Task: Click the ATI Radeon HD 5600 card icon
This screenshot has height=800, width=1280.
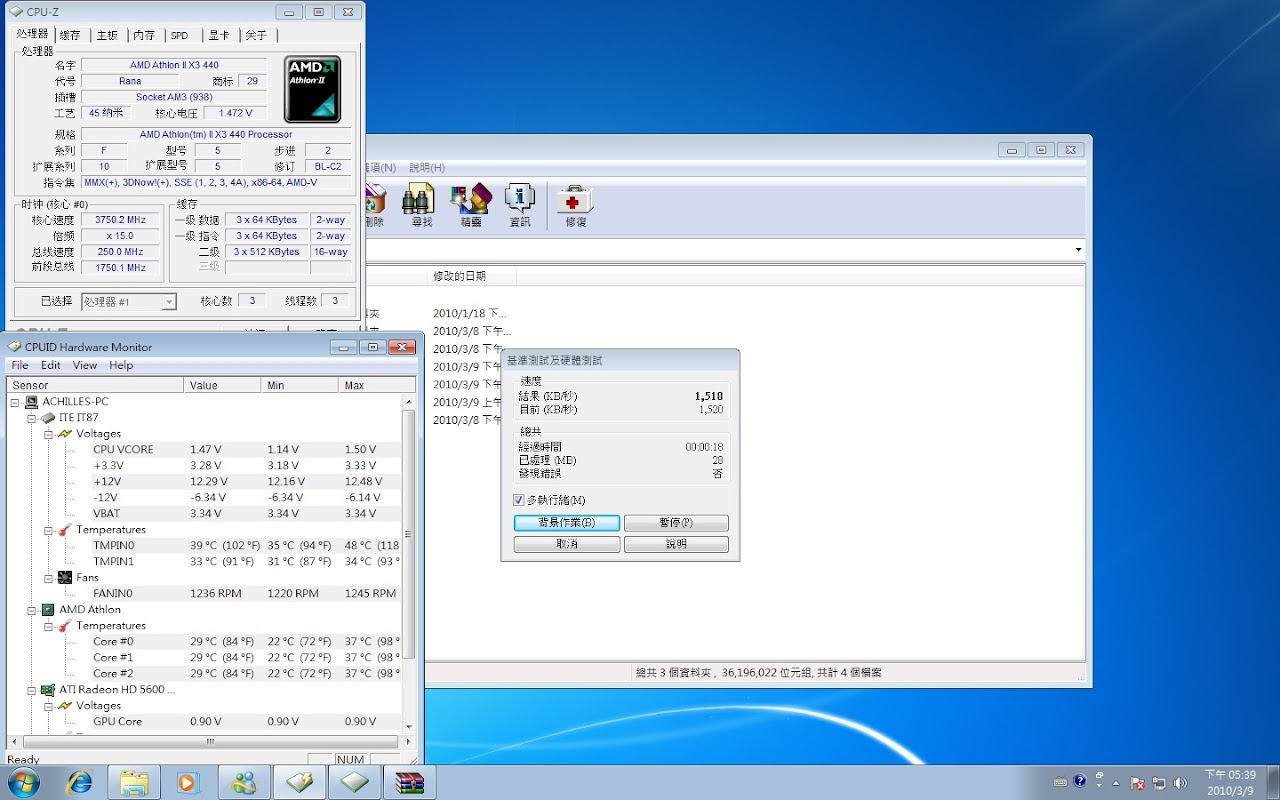Action: 47,690
